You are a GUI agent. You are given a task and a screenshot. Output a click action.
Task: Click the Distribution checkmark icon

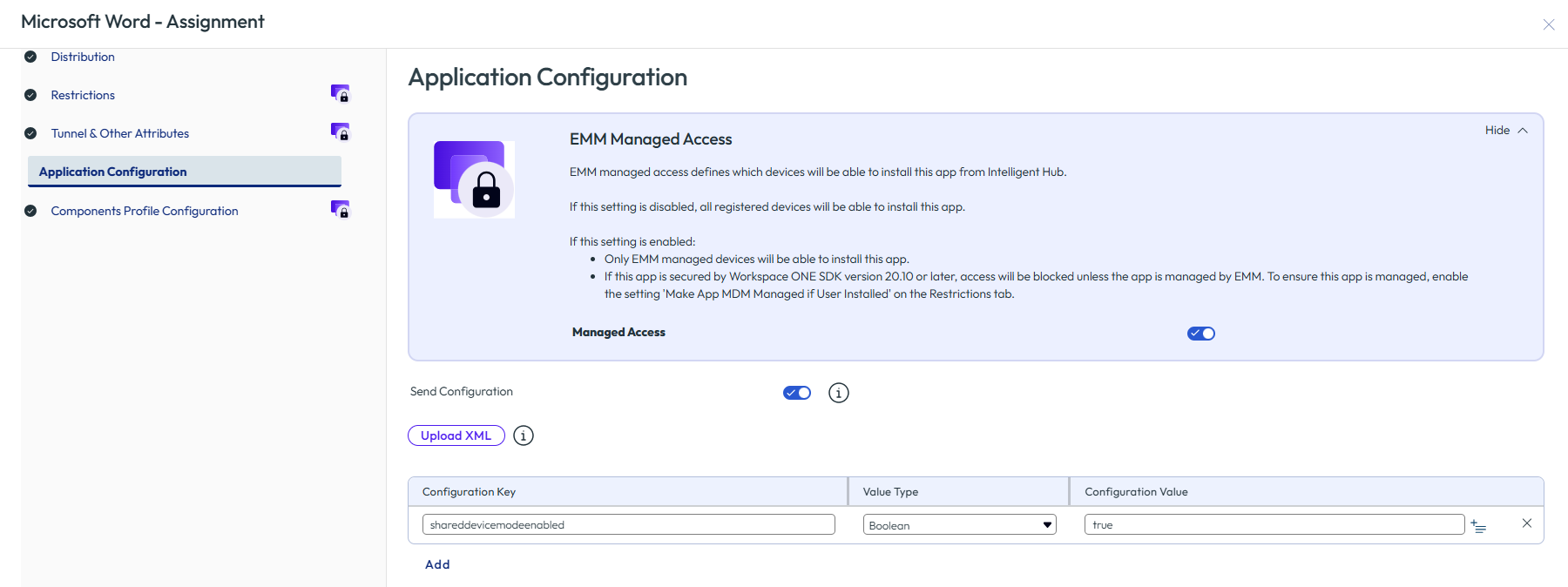point(30,57)
